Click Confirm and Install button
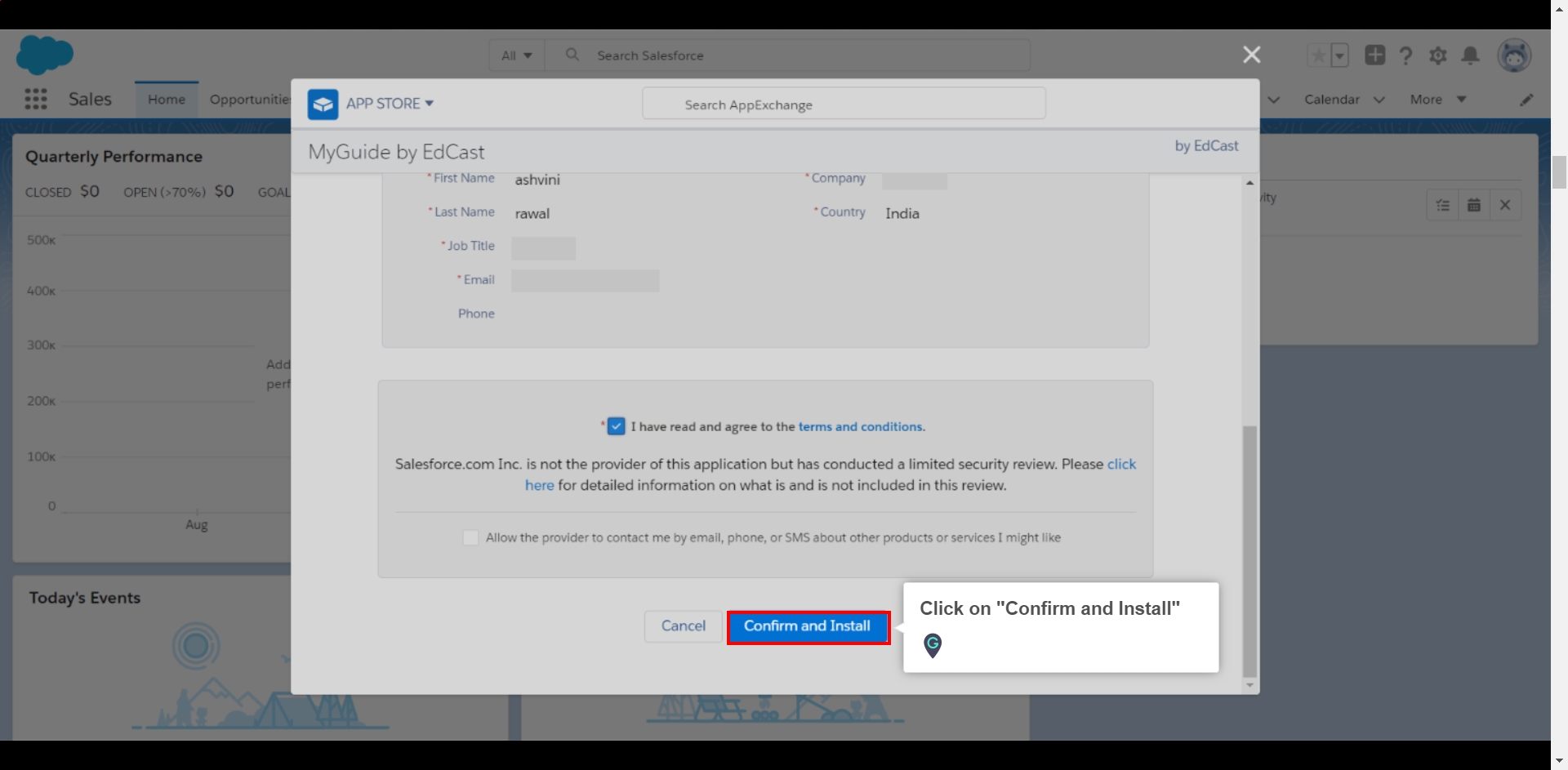1568x770 pixels. coord(808,627)
